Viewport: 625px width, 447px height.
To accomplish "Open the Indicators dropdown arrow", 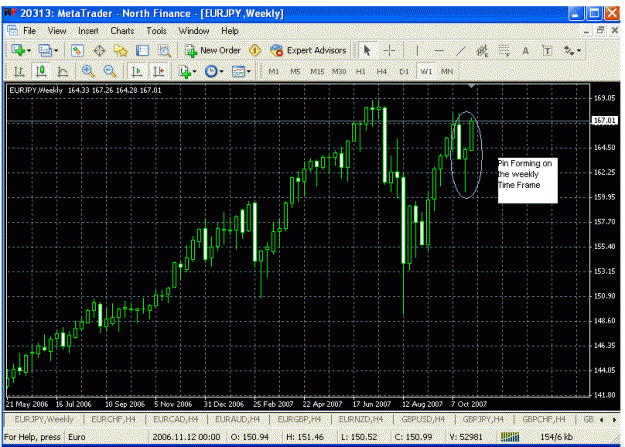I will click(x=195, y=72).
